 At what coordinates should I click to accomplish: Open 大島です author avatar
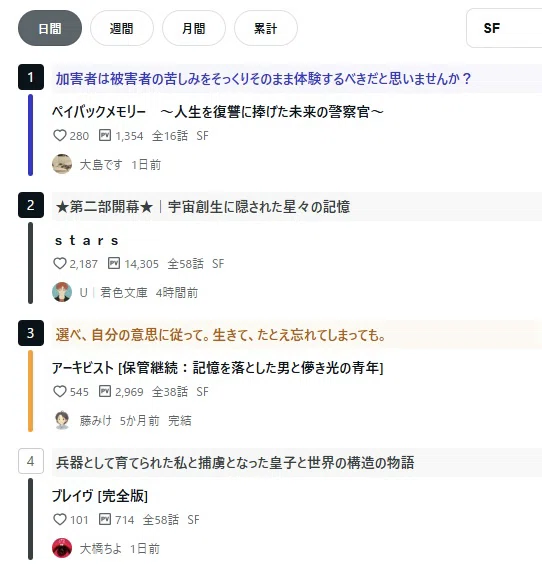click(62, 164)
